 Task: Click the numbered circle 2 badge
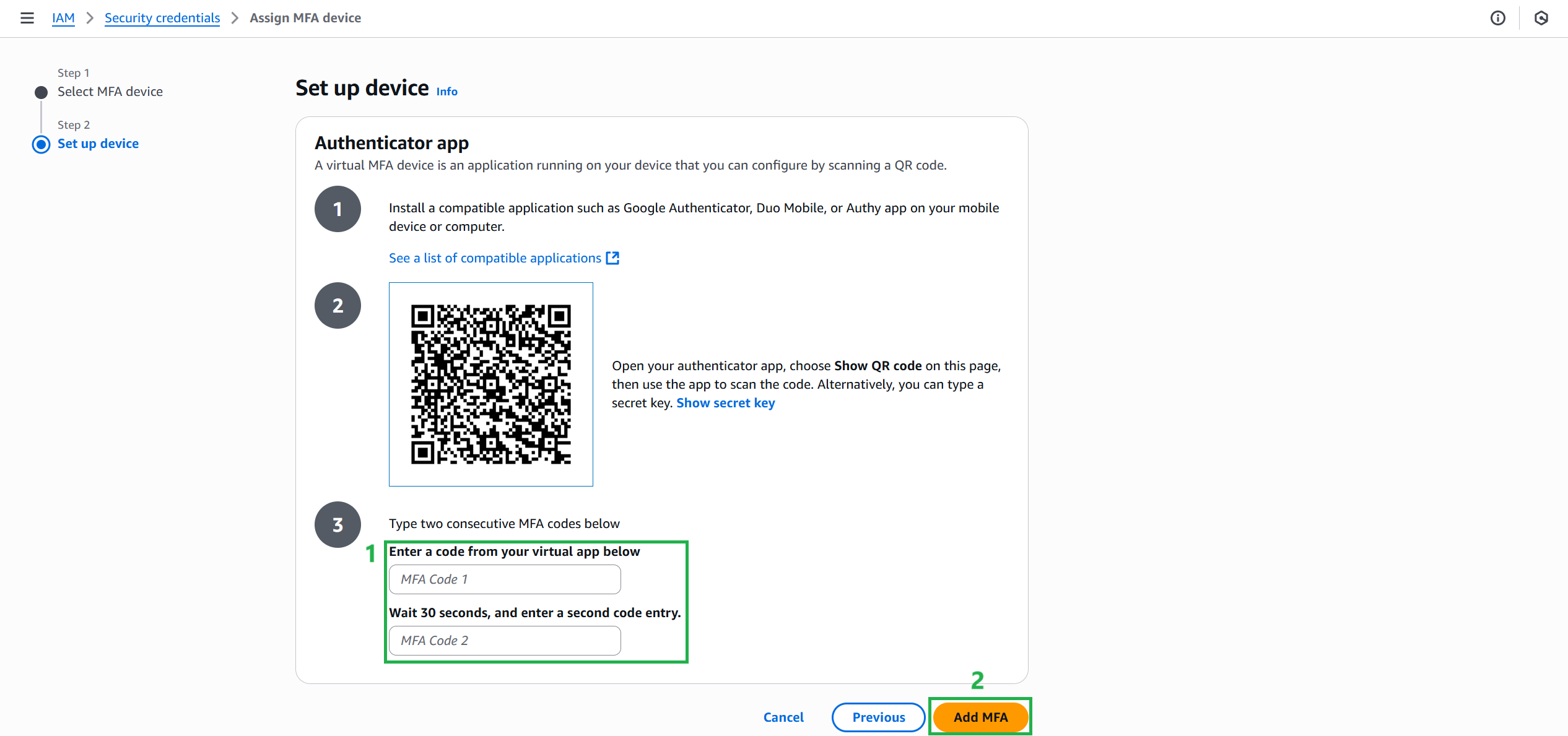point(338,306)
